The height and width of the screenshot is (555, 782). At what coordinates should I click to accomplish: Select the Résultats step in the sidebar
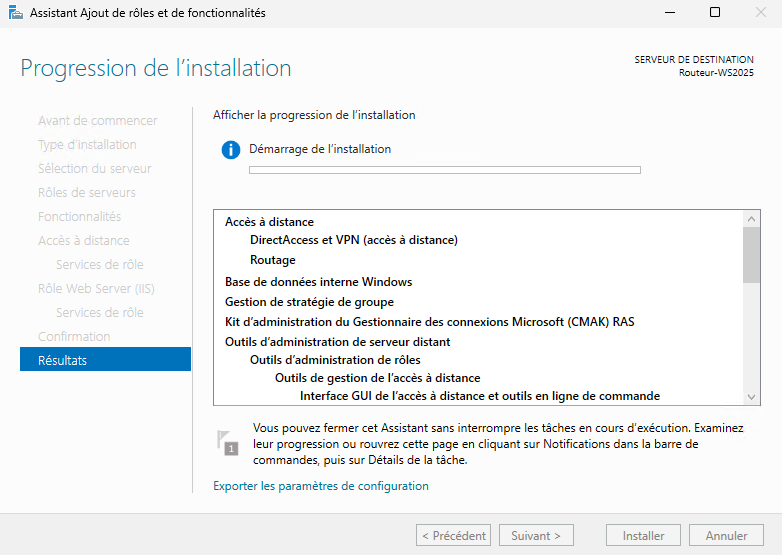(x=105, y=360)
